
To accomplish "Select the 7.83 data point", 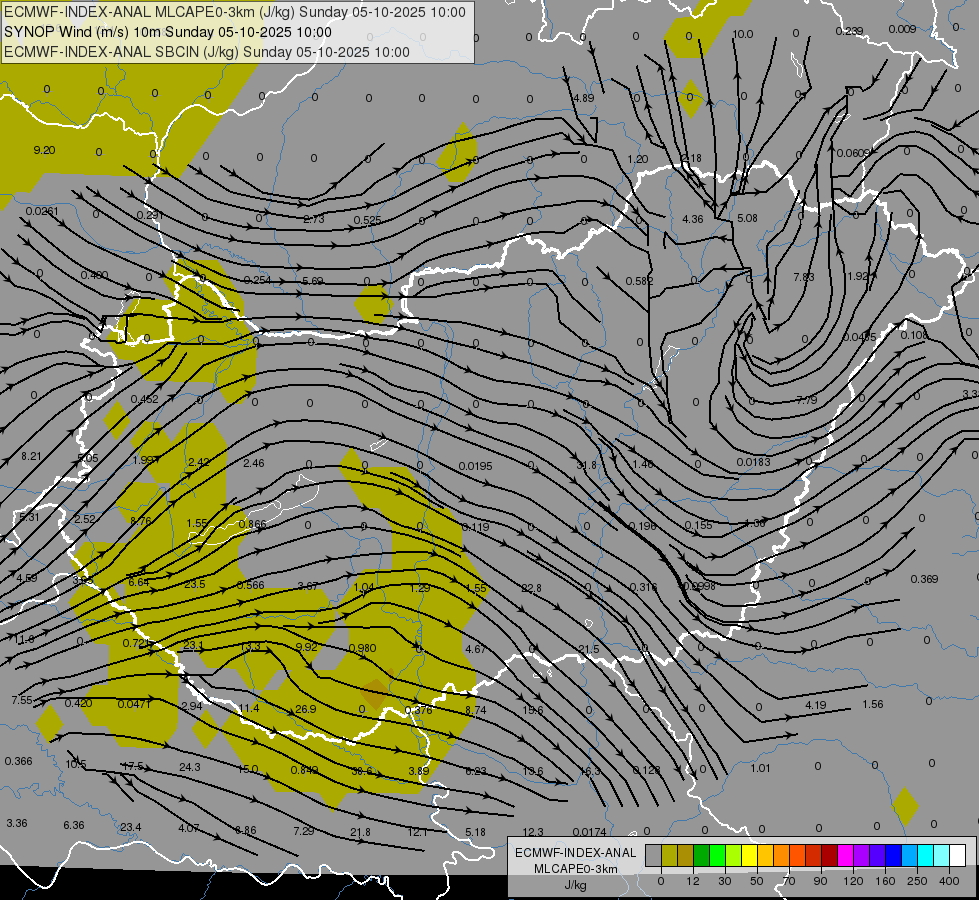I will tap(804, 277).
